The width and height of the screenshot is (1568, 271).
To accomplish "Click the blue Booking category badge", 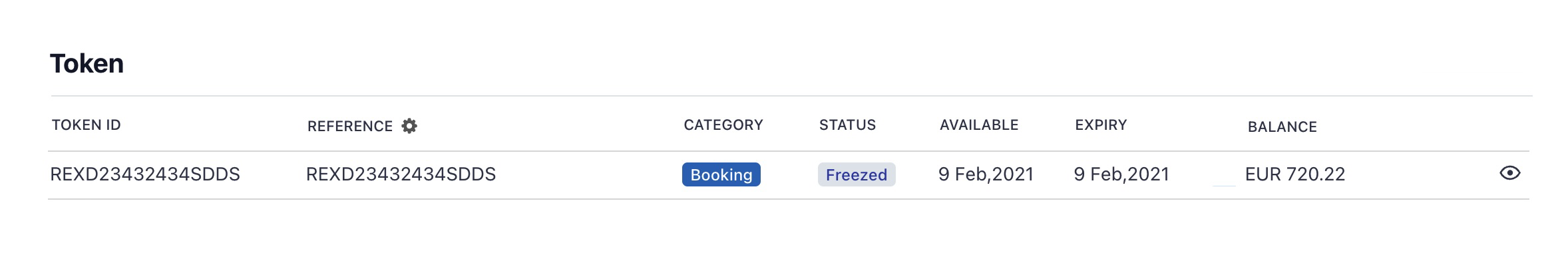I will coord(721,174).
